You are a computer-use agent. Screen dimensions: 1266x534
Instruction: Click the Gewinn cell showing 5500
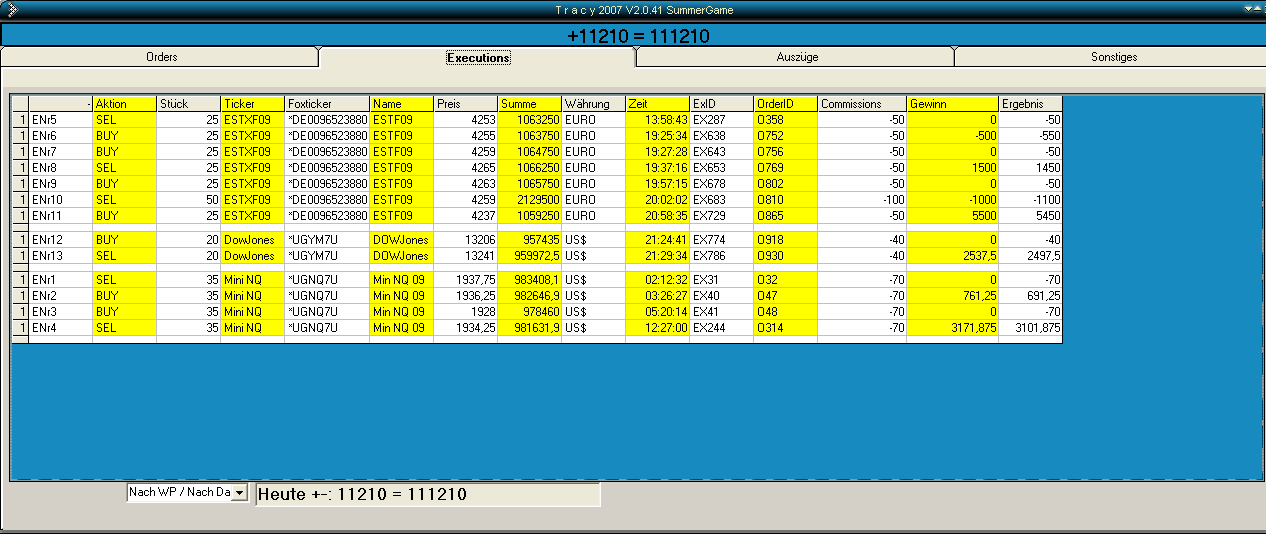(x=952, y=216)
